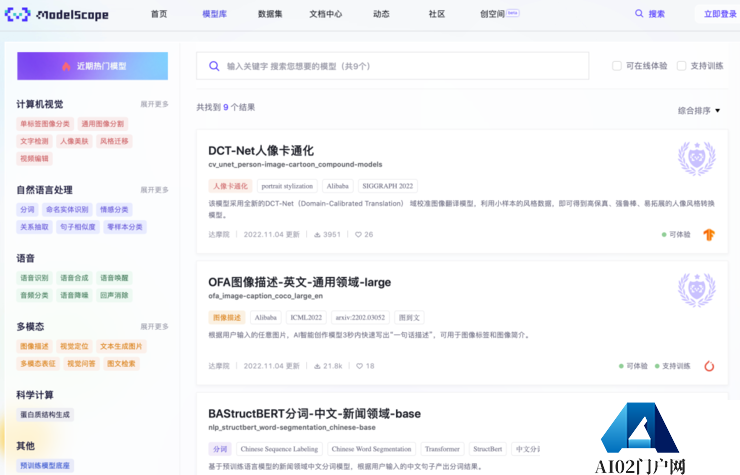Filter by 图像描述 tag in sidebar

coord(34,347)
